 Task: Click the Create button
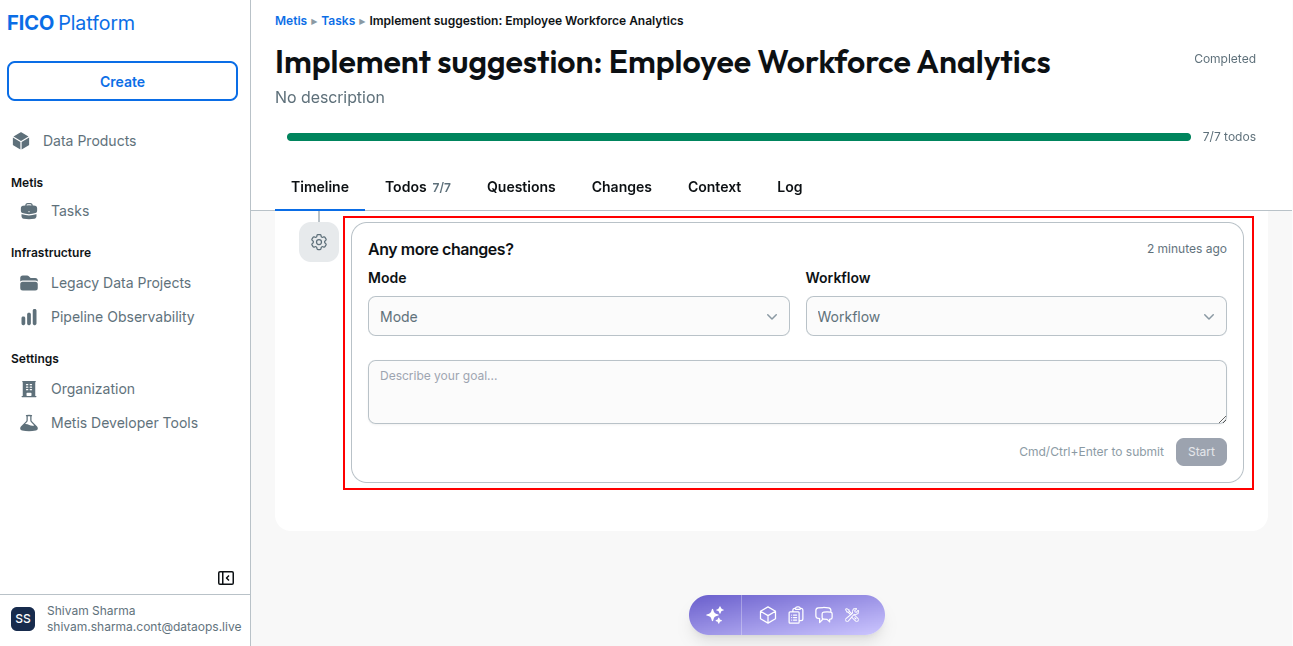pyautogui.click(x=122, y=82)
